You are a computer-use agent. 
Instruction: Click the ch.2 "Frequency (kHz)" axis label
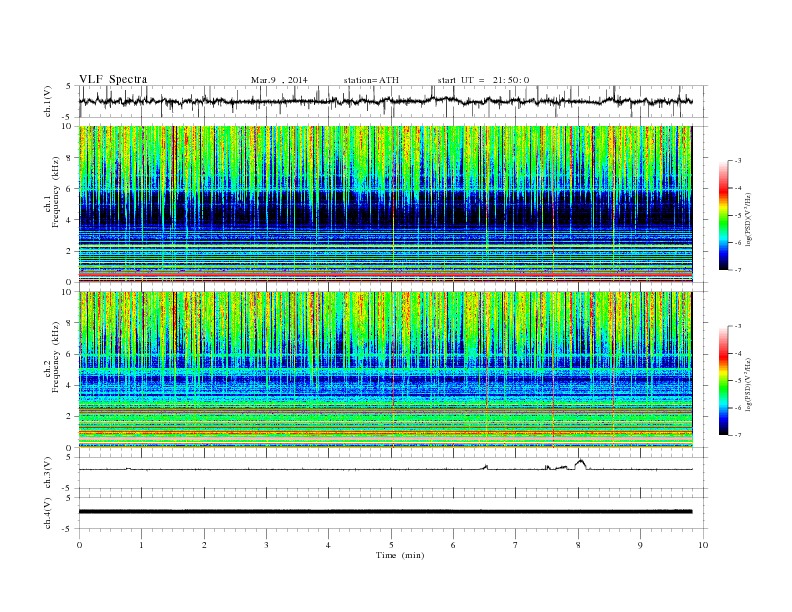coord(56,357)
